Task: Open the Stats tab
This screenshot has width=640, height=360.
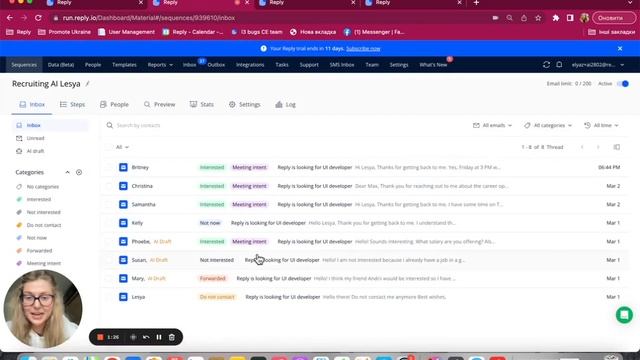Action: click(202, 104)
